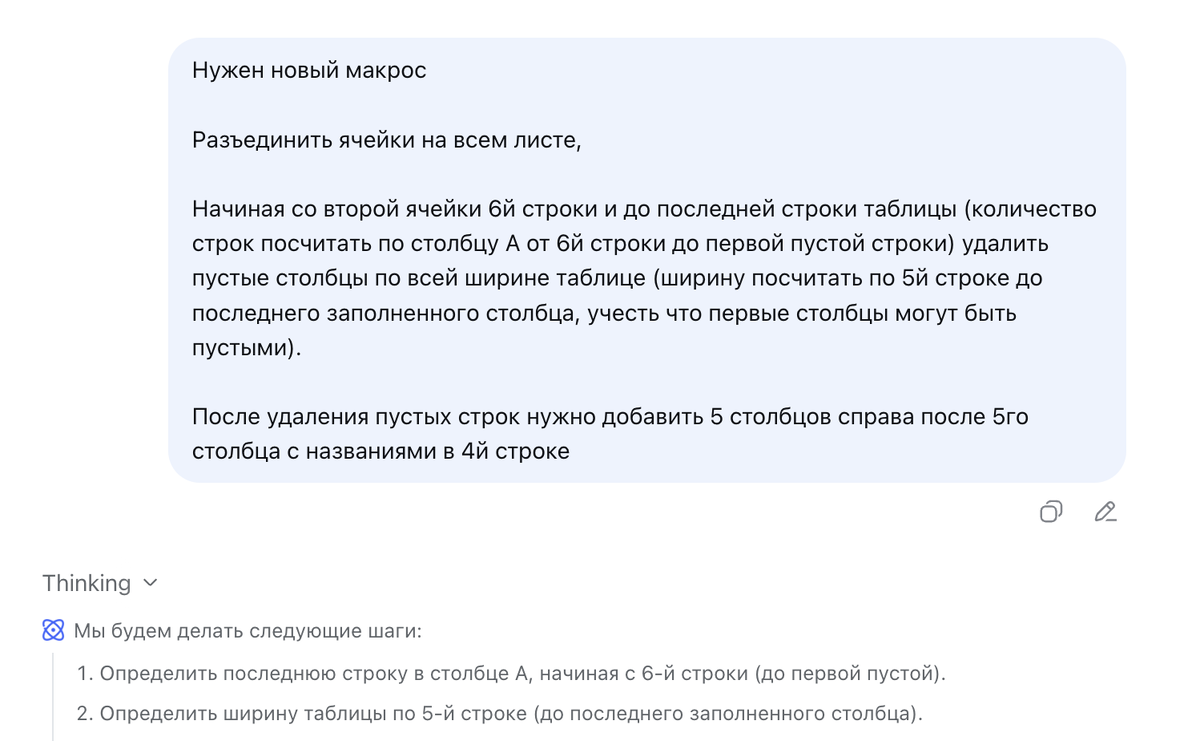The height and width of the screenshot is (741, 1200).
Task: Click the Thinking header to hide reasoning
Action: [x=100, y=583]
